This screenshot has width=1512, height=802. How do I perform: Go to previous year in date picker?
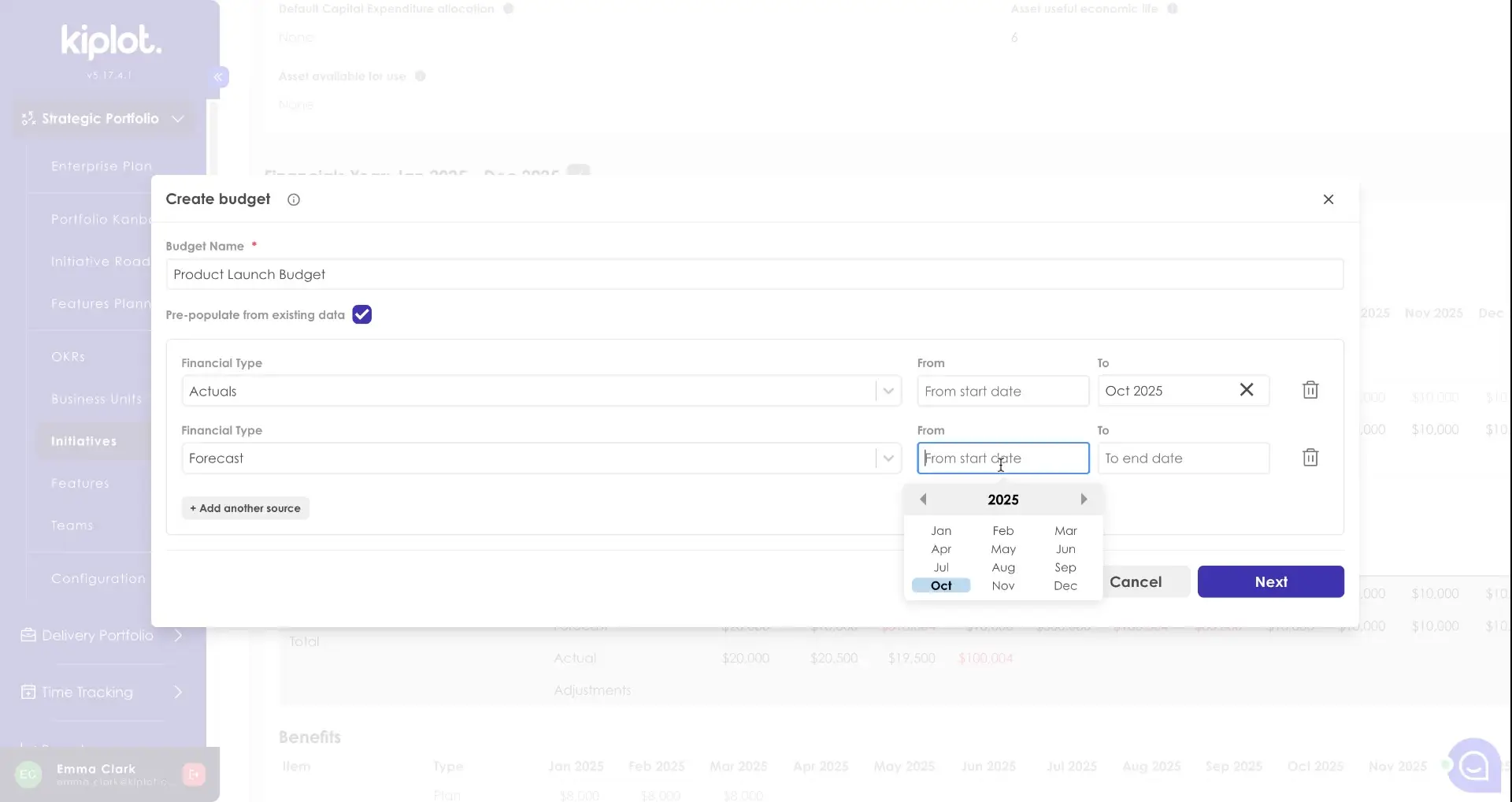(923, 499)
